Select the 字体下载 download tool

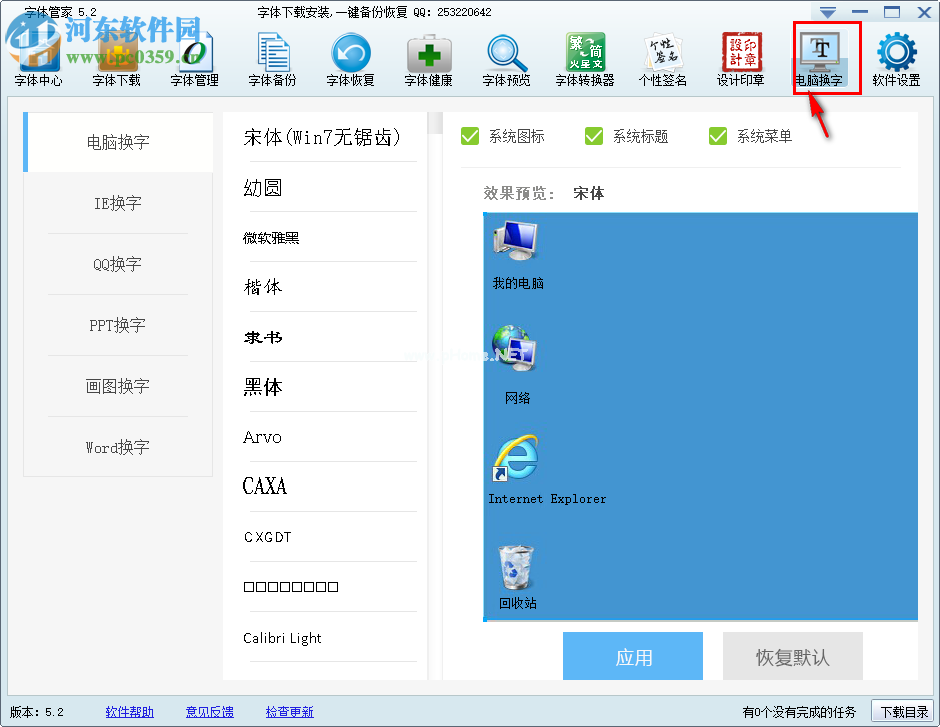tap(116, 58)
